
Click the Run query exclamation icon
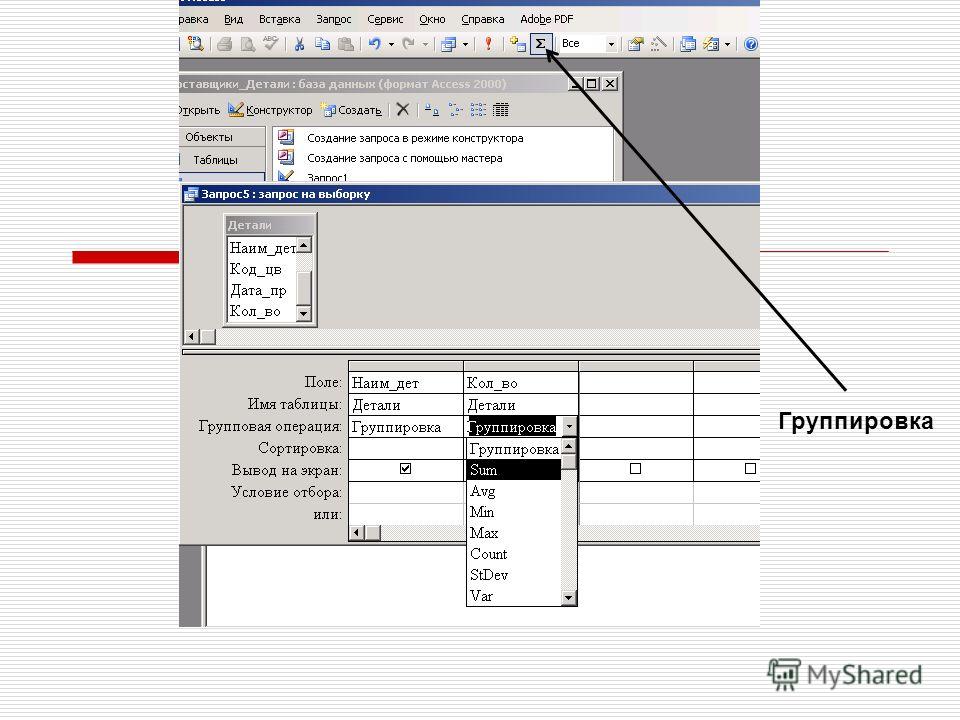[x=488, y=43]
